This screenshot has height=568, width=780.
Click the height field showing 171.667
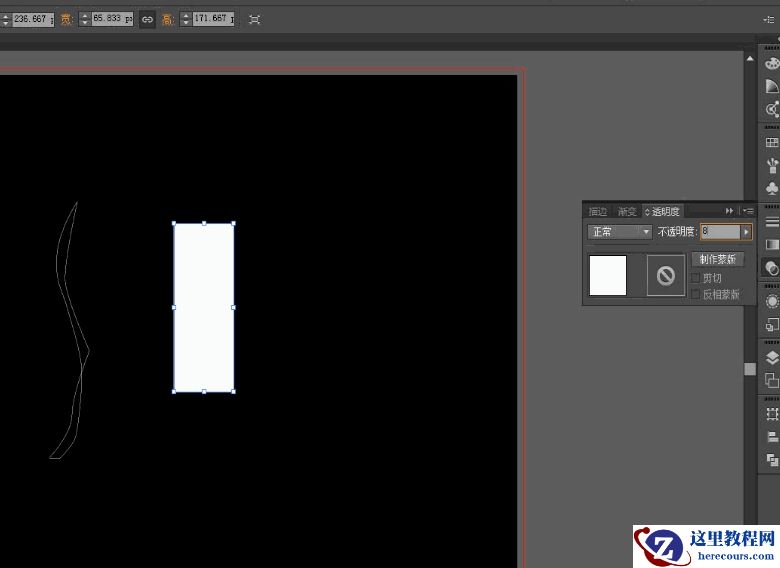[x=213, y=19]
